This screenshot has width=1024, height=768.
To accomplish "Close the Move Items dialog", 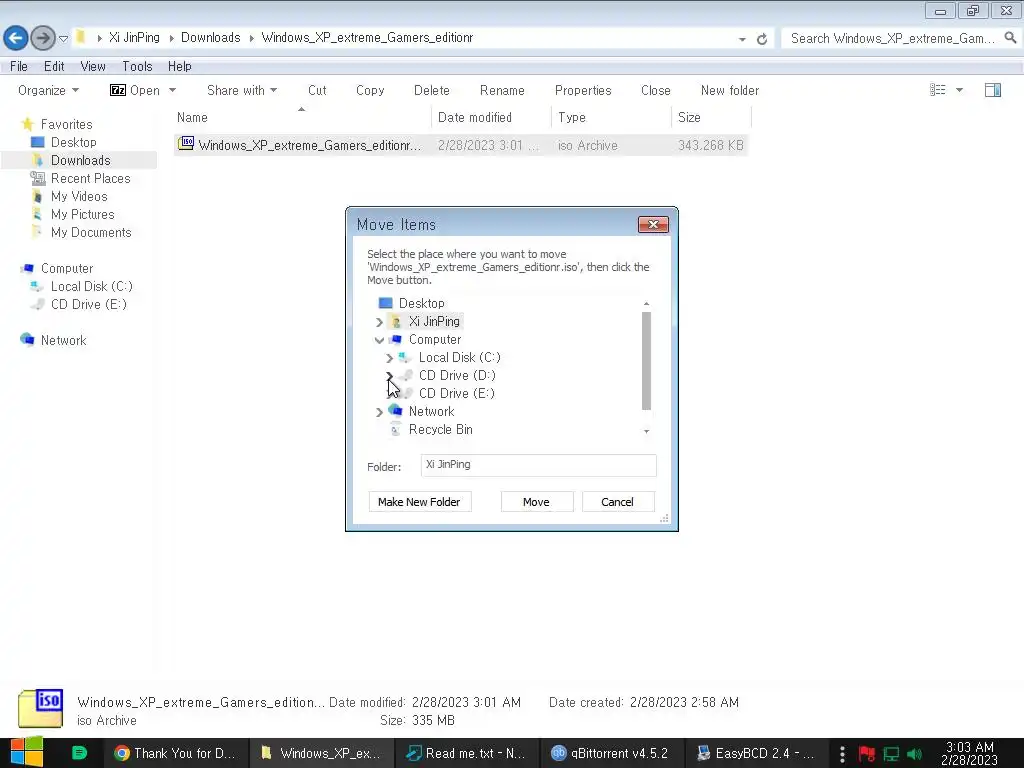I will point(653,225).
